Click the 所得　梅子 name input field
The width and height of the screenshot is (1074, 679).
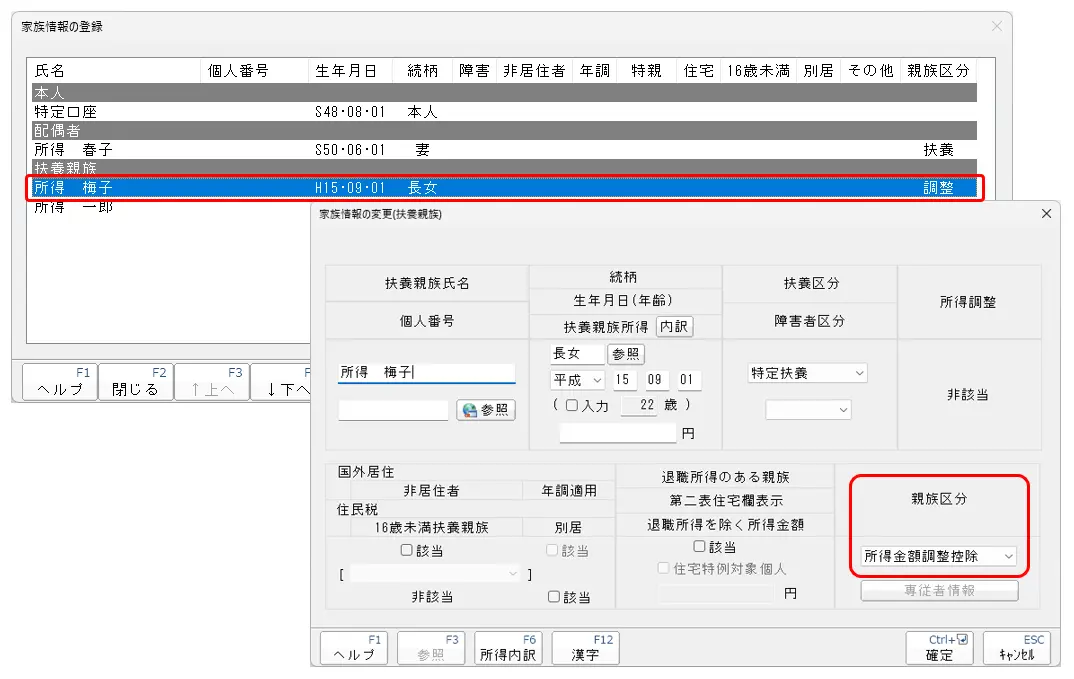pyautogui.click(x=427, y=373)
